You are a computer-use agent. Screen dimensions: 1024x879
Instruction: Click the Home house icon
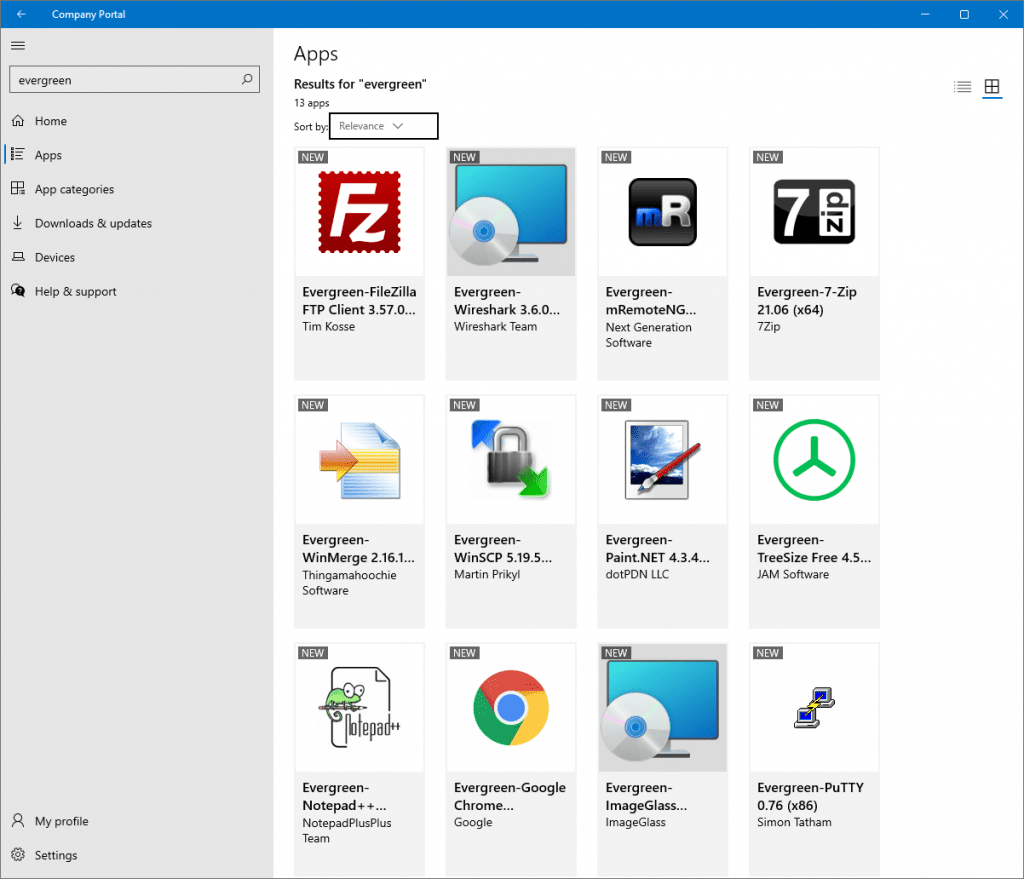[x=18, y=121]
